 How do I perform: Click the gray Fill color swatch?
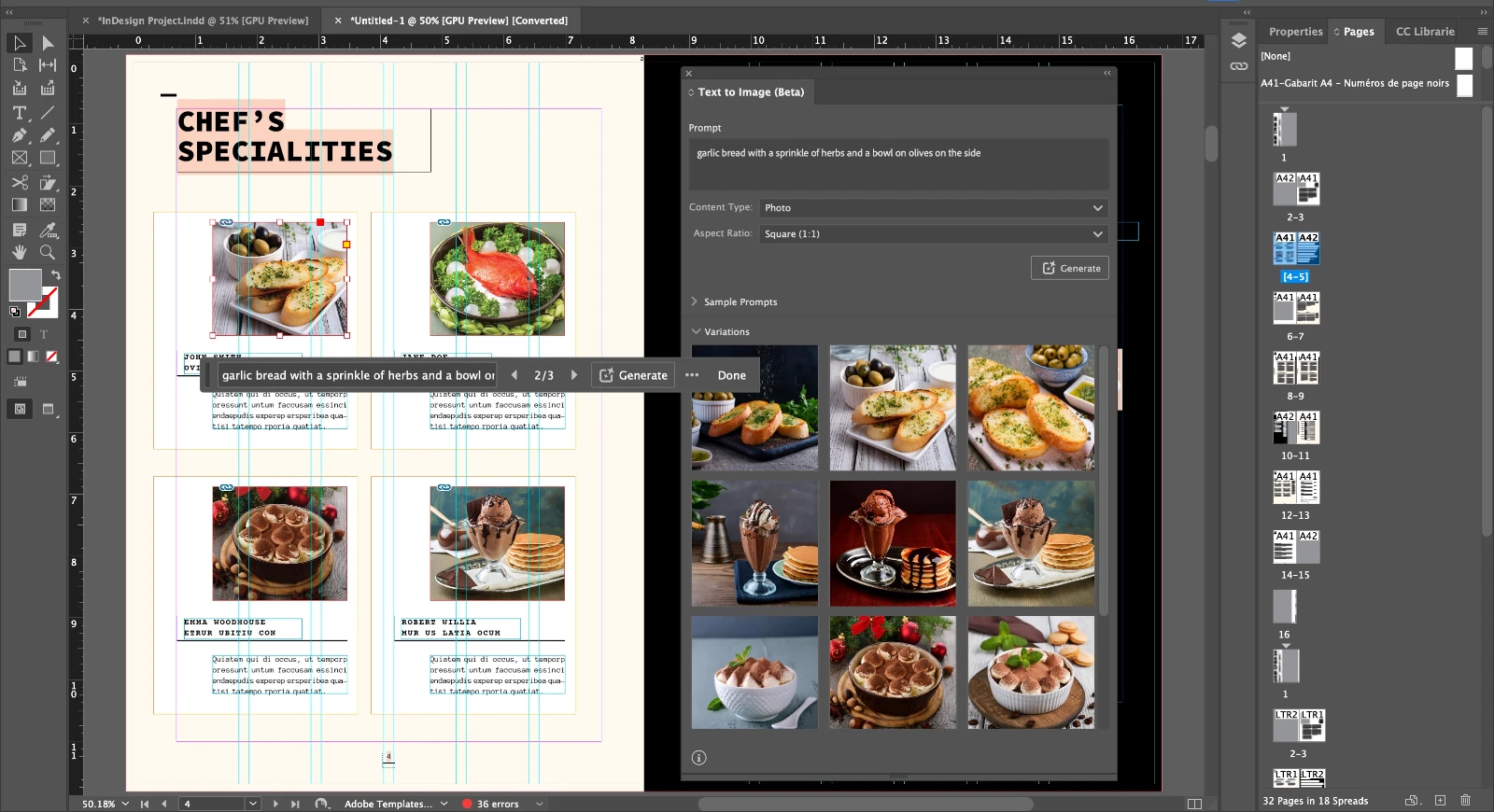pos(24,284)
